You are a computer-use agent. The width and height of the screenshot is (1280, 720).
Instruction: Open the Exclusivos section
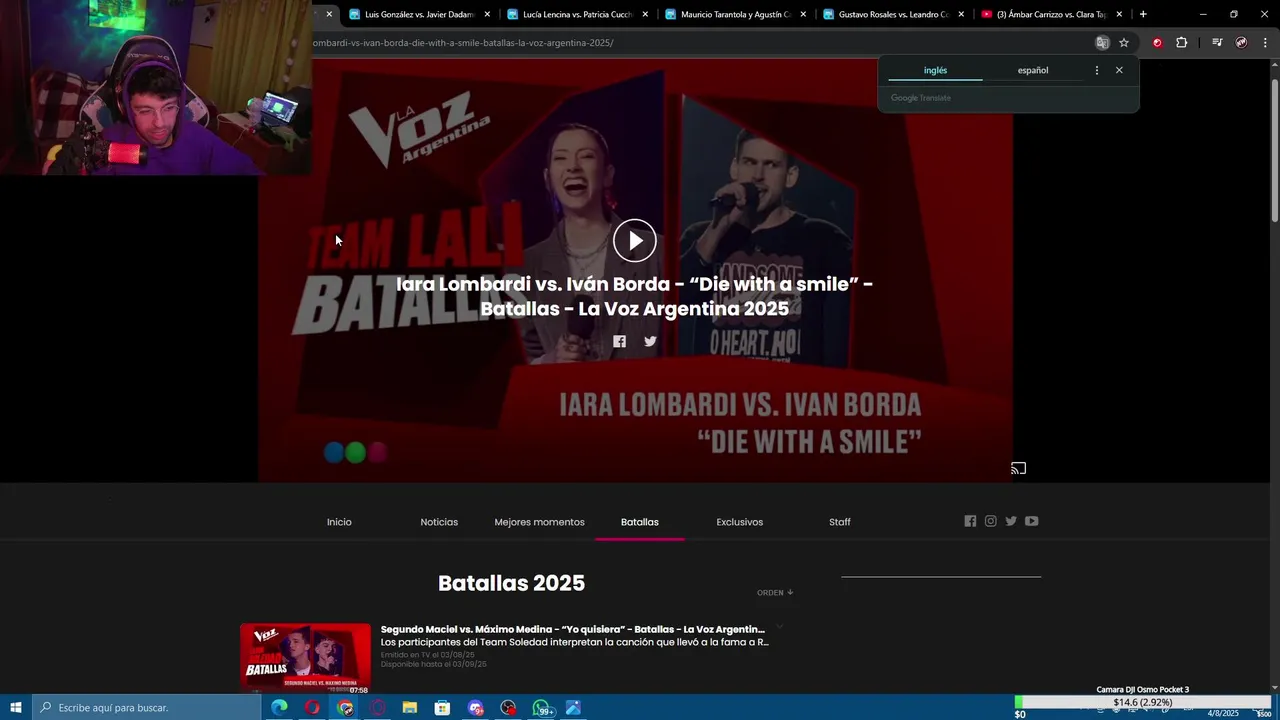739,522
